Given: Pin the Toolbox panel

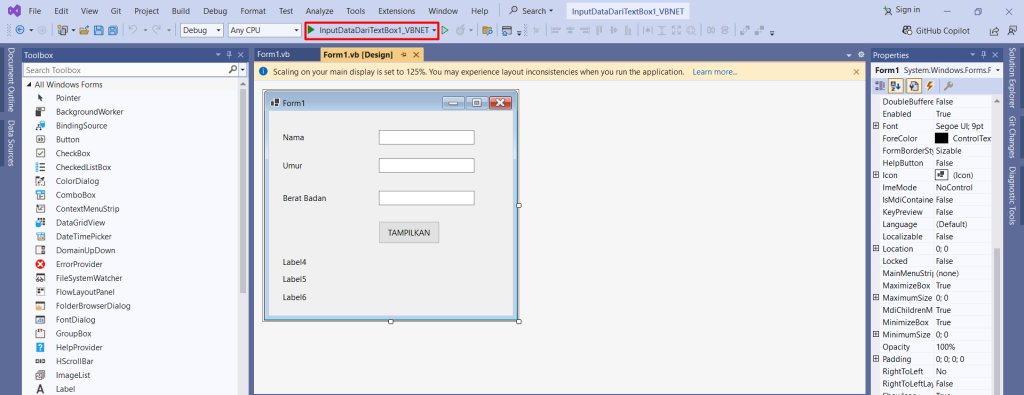Looking at the screenshot, I should click(x=229, y=55).
